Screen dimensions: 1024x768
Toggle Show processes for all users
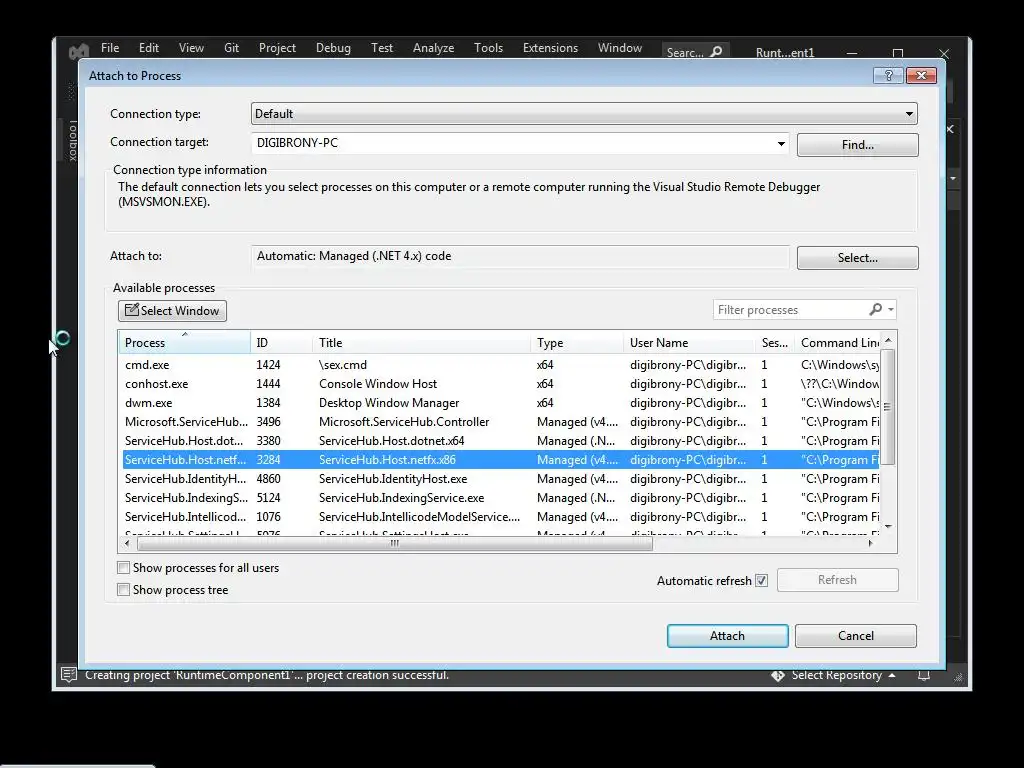[x=123, y=568]
